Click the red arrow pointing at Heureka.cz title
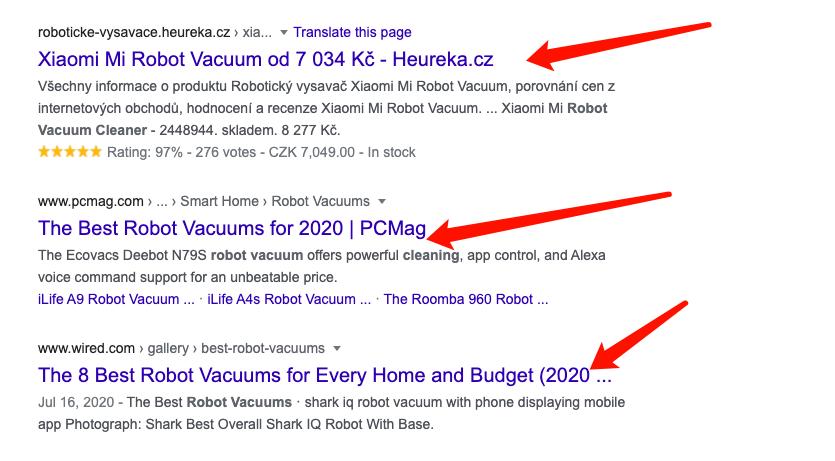 (x=618, y=46)
